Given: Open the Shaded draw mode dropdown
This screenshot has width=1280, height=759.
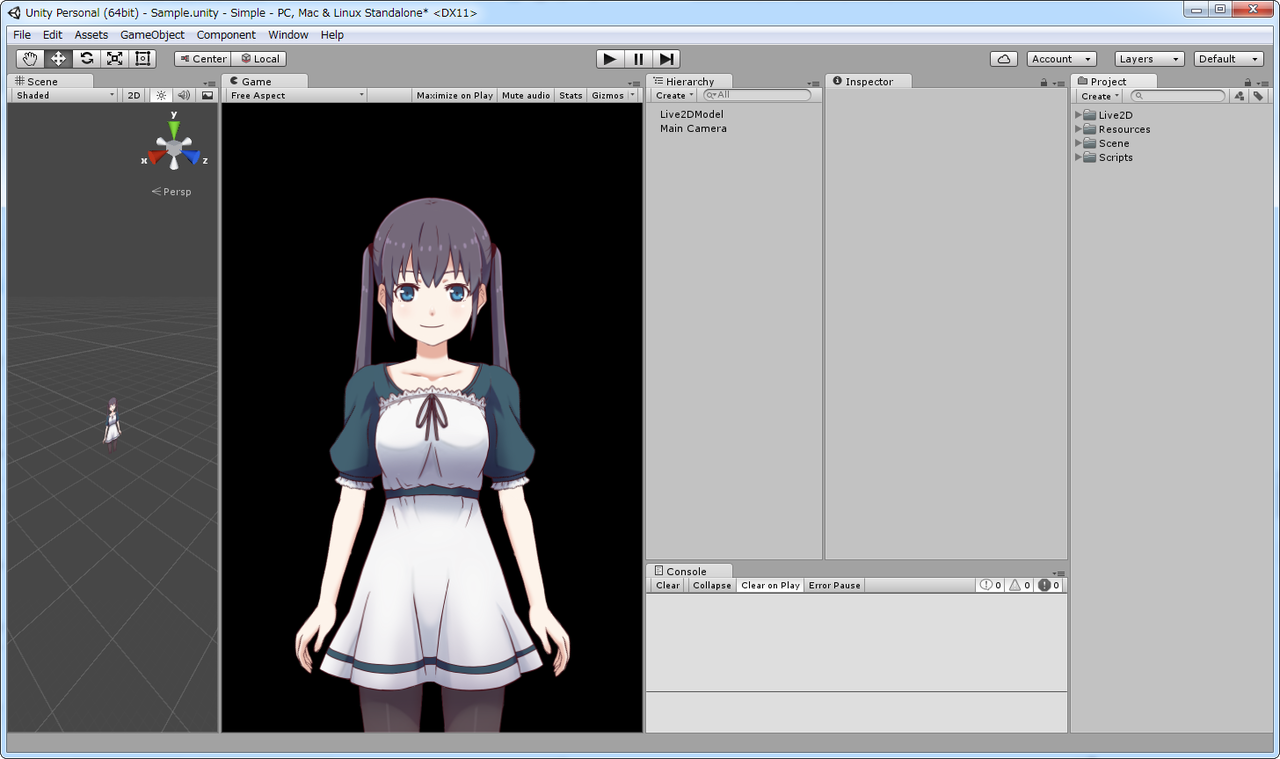Looking at the screenshot, I should [x=62, y=95].
